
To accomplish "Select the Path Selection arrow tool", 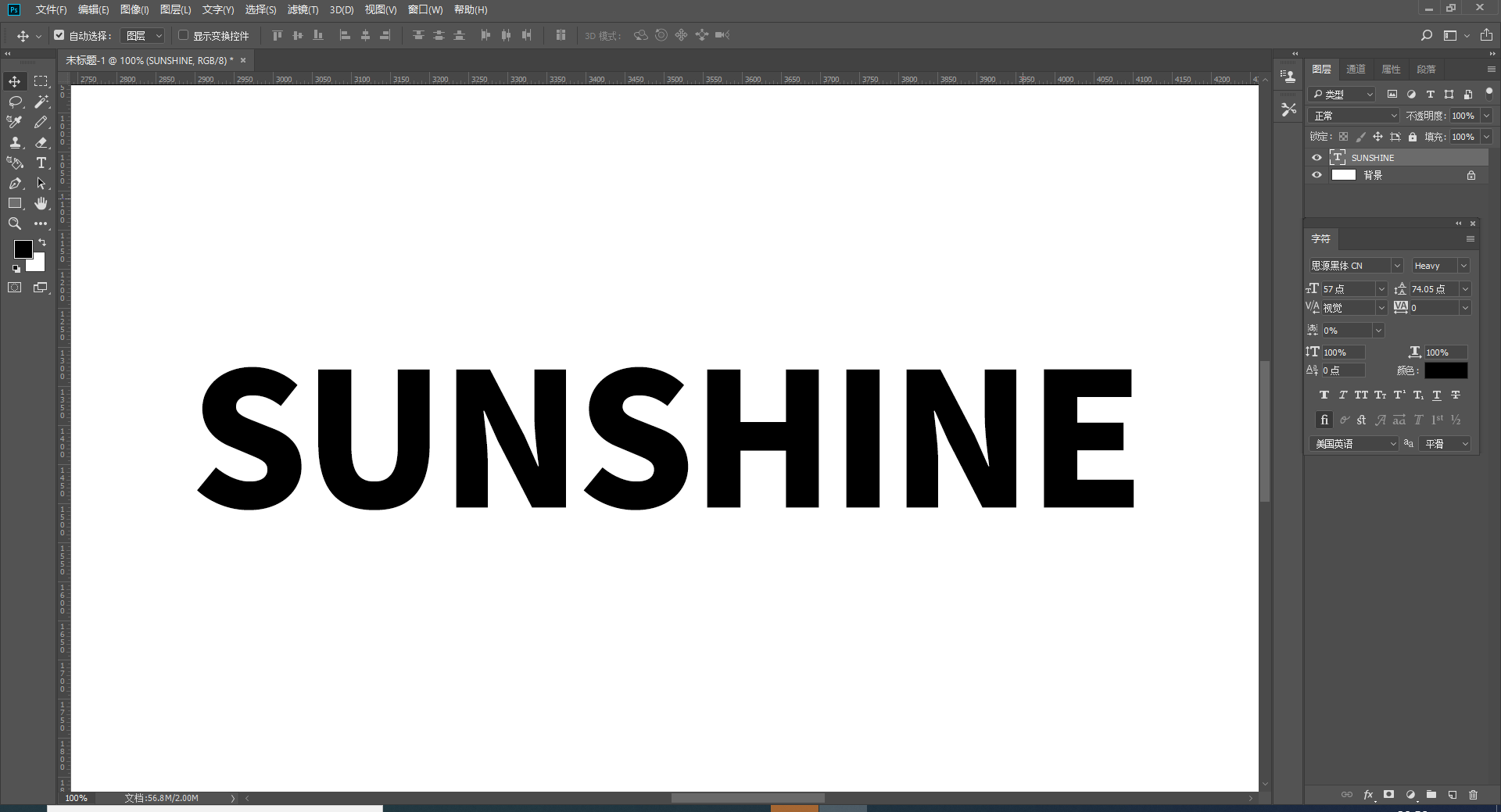I will point(41,183).
